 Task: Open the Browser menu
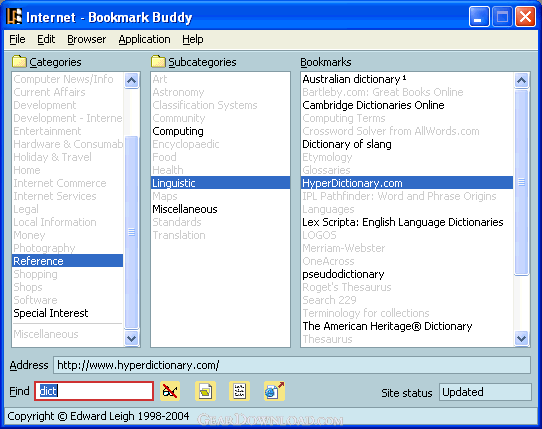point(86,39)
